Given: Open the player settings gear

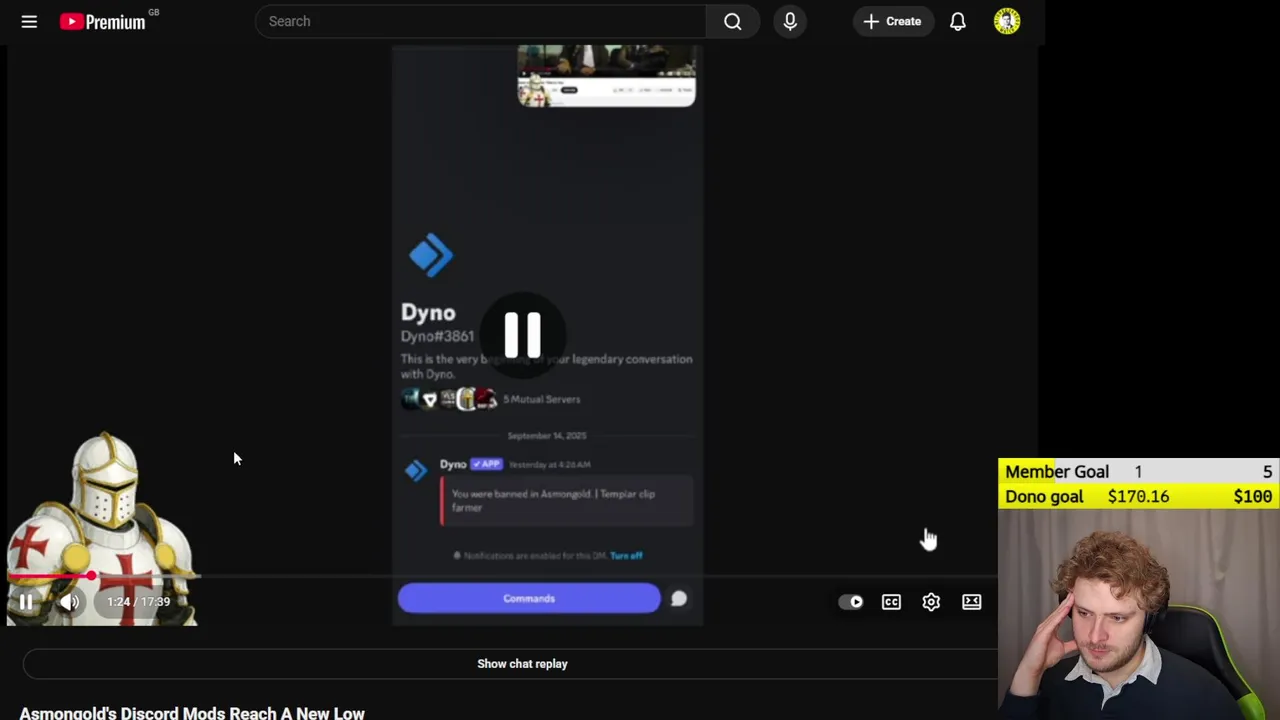Looking at the screenshot, I should [931, 602].
